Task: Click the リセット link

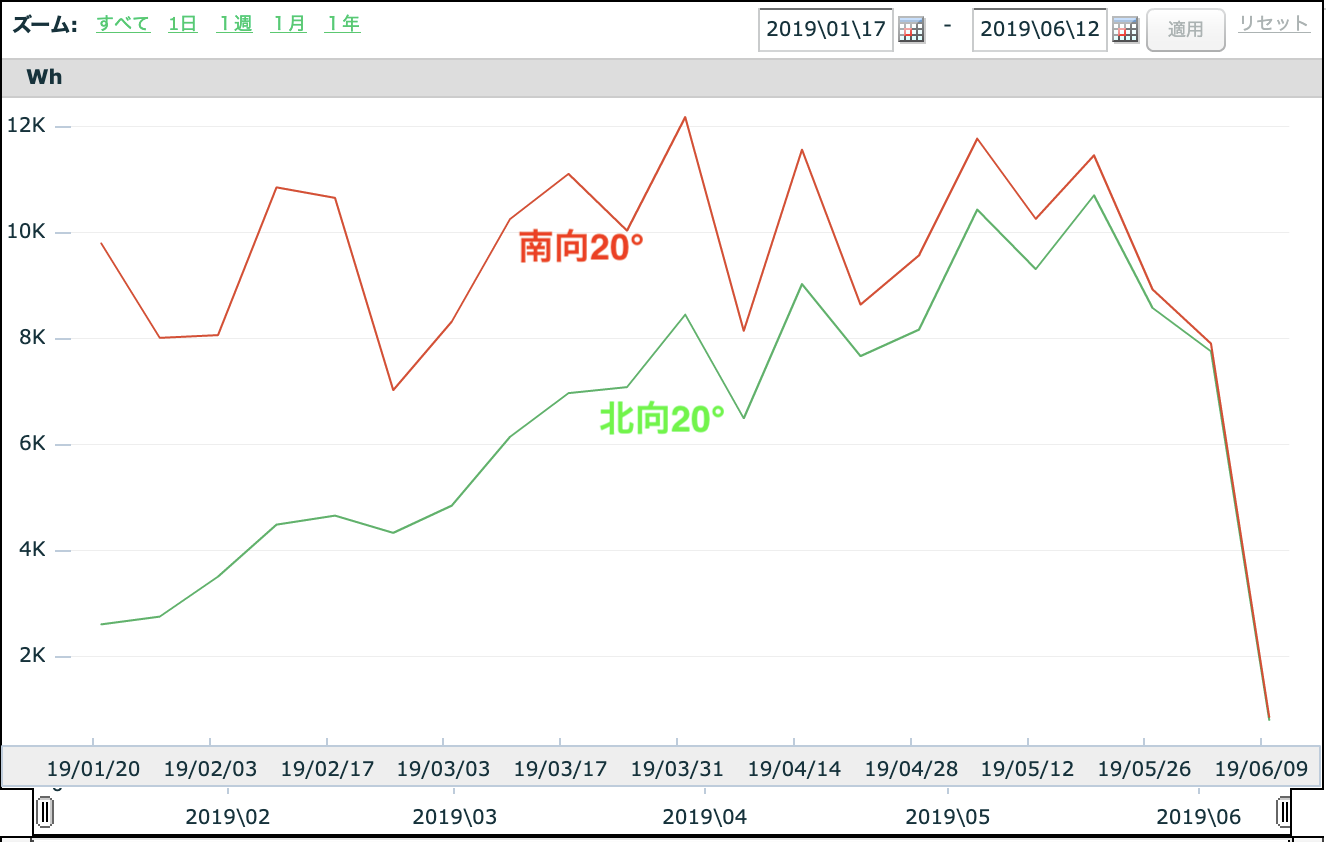Action: coord(1273,23)
